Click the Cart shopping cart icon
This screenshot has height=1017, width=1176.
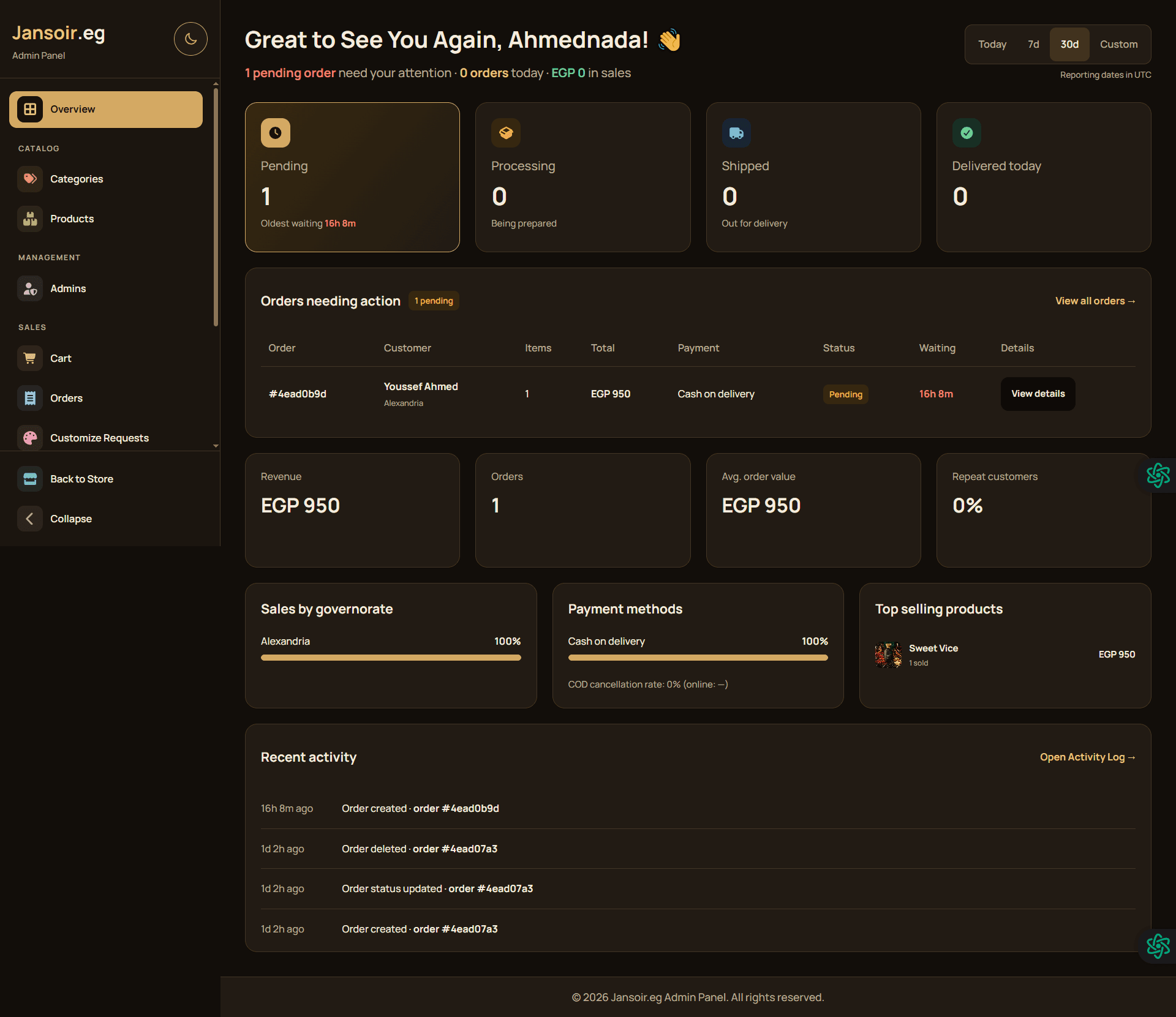[x=30, y=358]
